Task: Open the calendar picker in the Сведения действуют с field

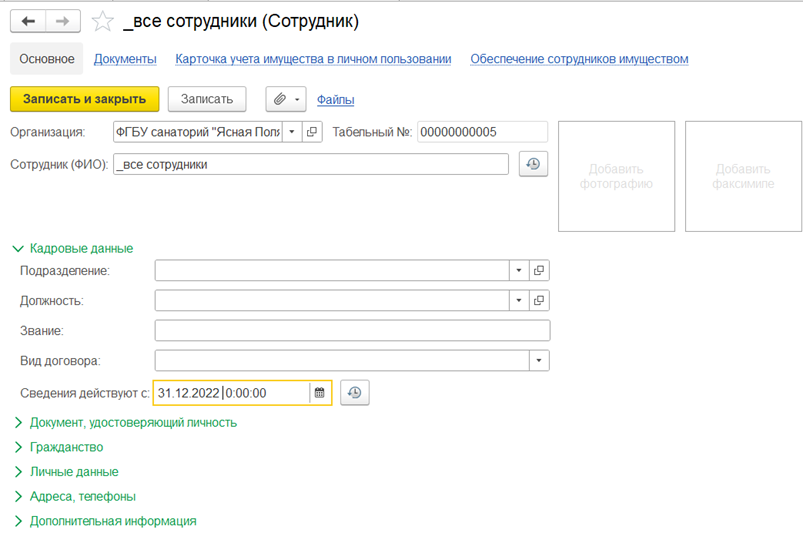Action: click(320, 393)
